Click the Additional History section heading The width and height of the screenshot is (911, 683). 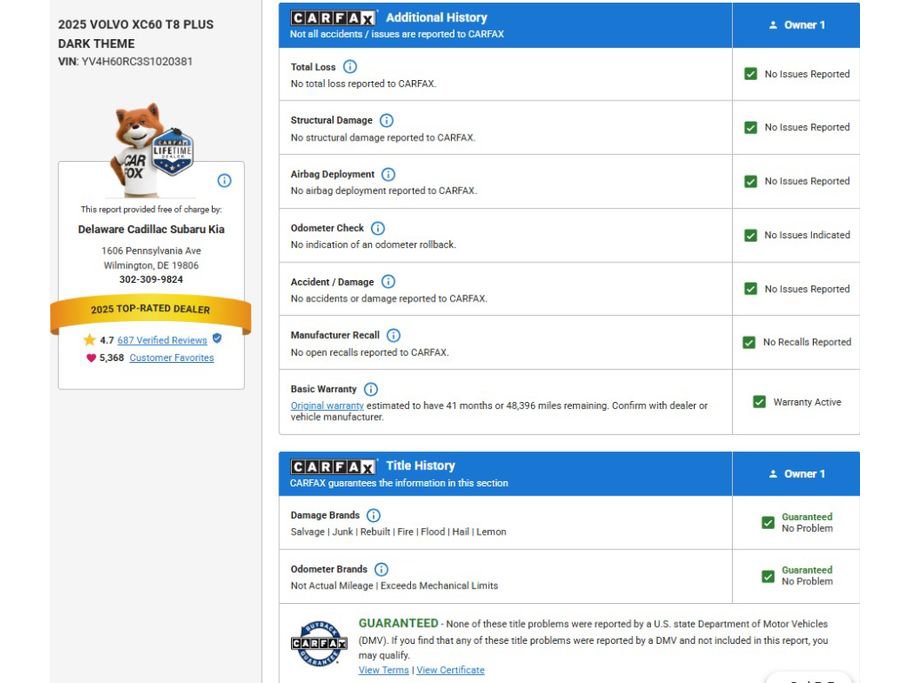[x=436, y=17]
